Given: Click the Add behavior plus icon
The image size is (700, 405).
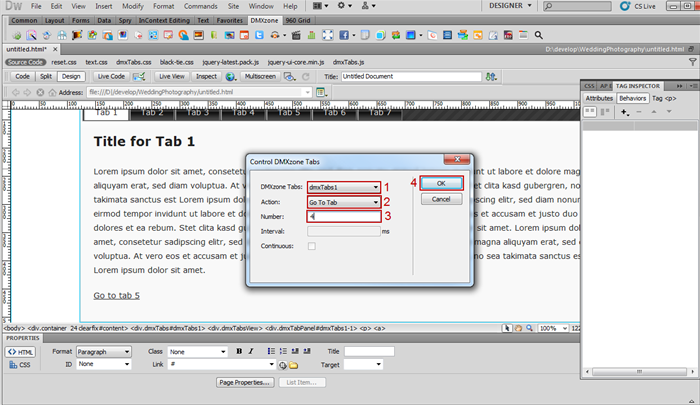Looking at the screenshot, I should click(625, 112).
